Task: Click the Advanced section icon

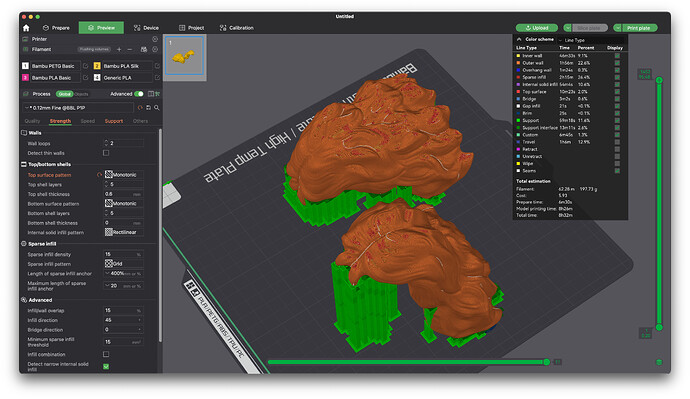Action: click(x=24, y=300)
